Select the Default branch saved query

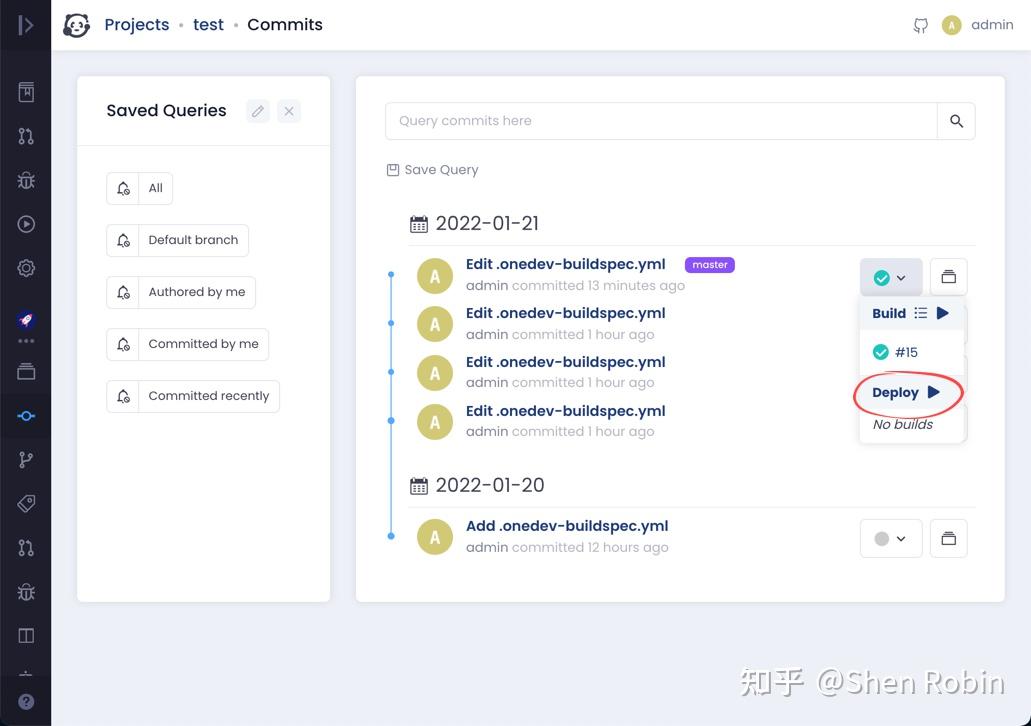(x=193, y=240)
